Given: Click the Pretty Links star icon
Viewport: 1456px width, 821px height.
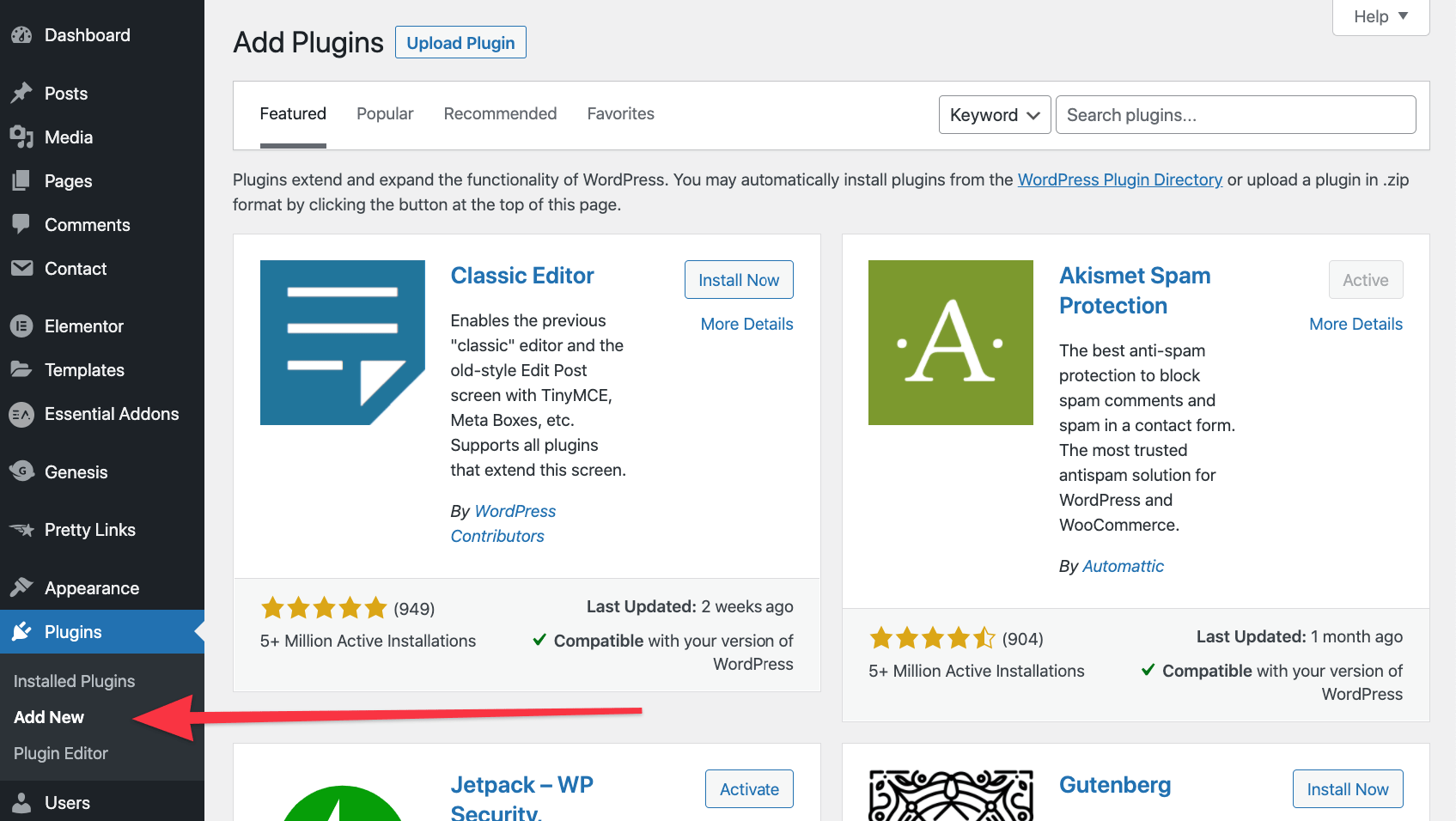Looking at the screenshot, I should click(21, 530).
